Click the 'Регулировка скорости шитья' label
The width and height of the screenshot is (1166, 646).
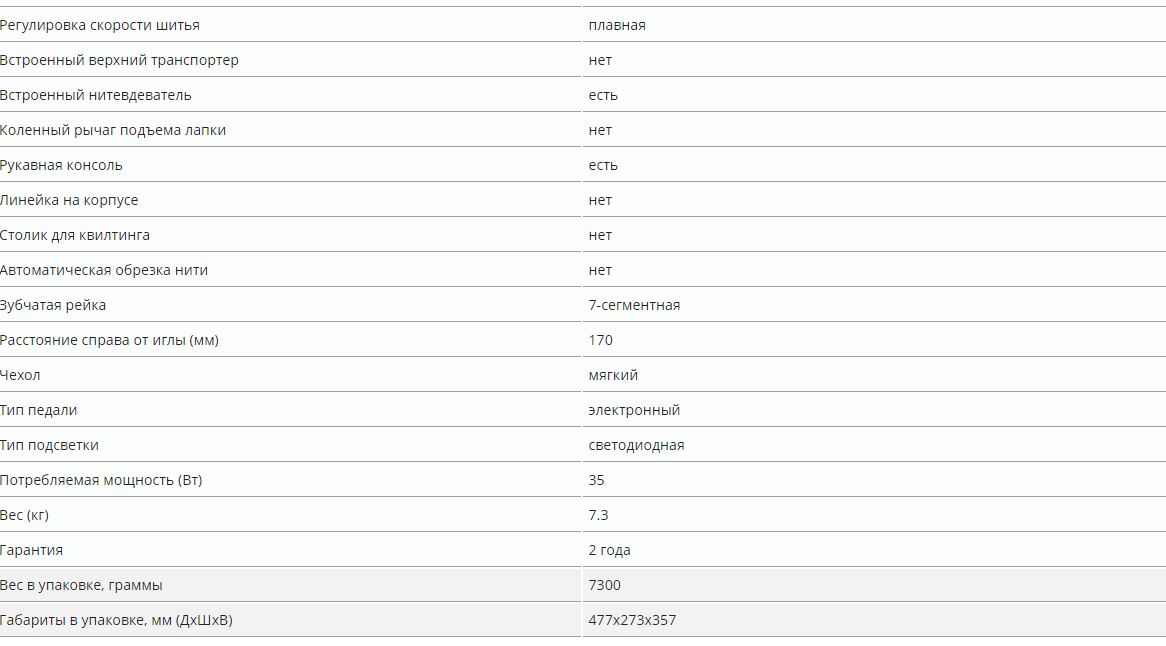(x=100, y=25)
